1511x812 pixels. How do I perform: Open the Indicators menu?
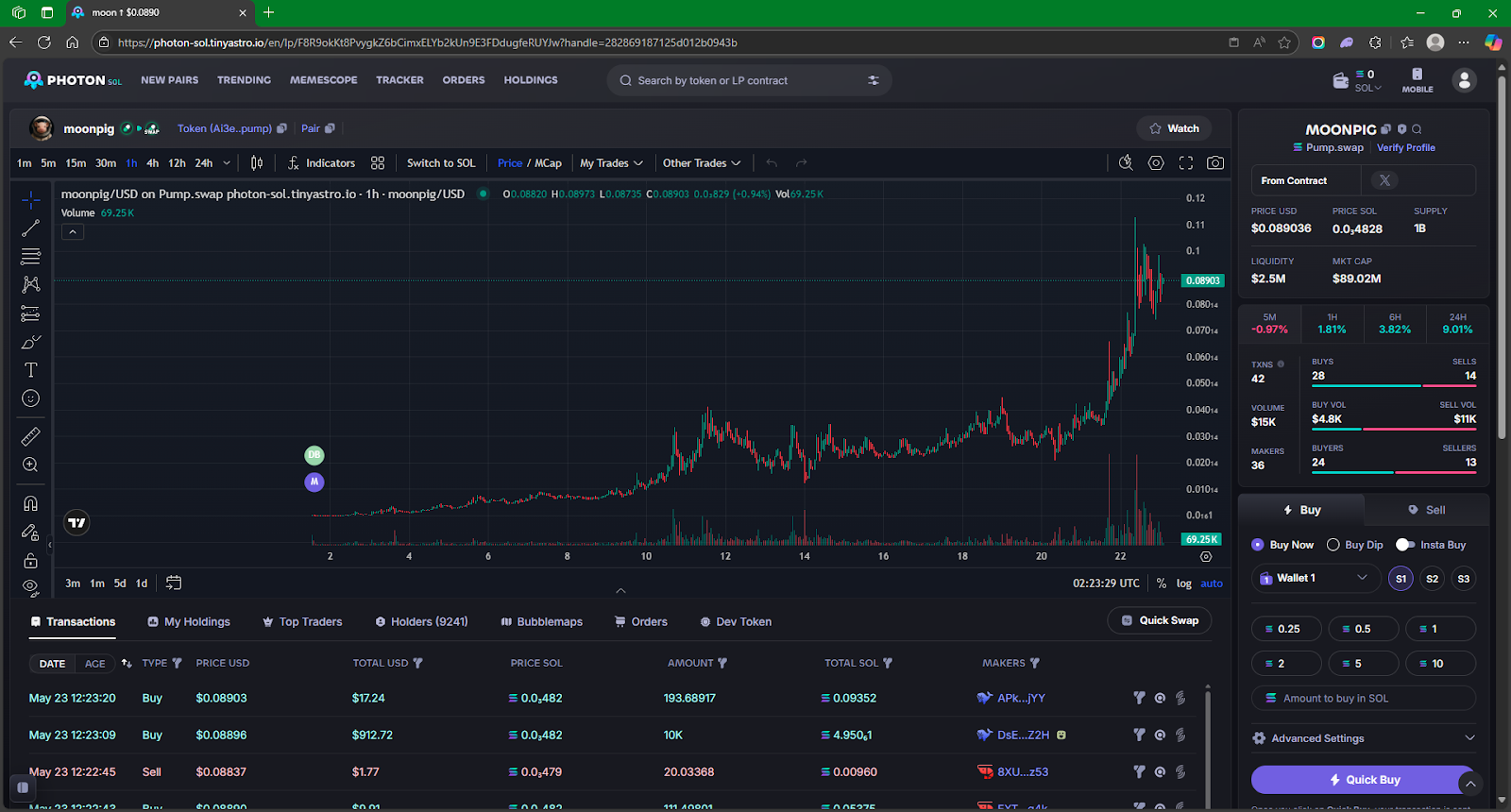pyautogui.click(x=322, y=163)
